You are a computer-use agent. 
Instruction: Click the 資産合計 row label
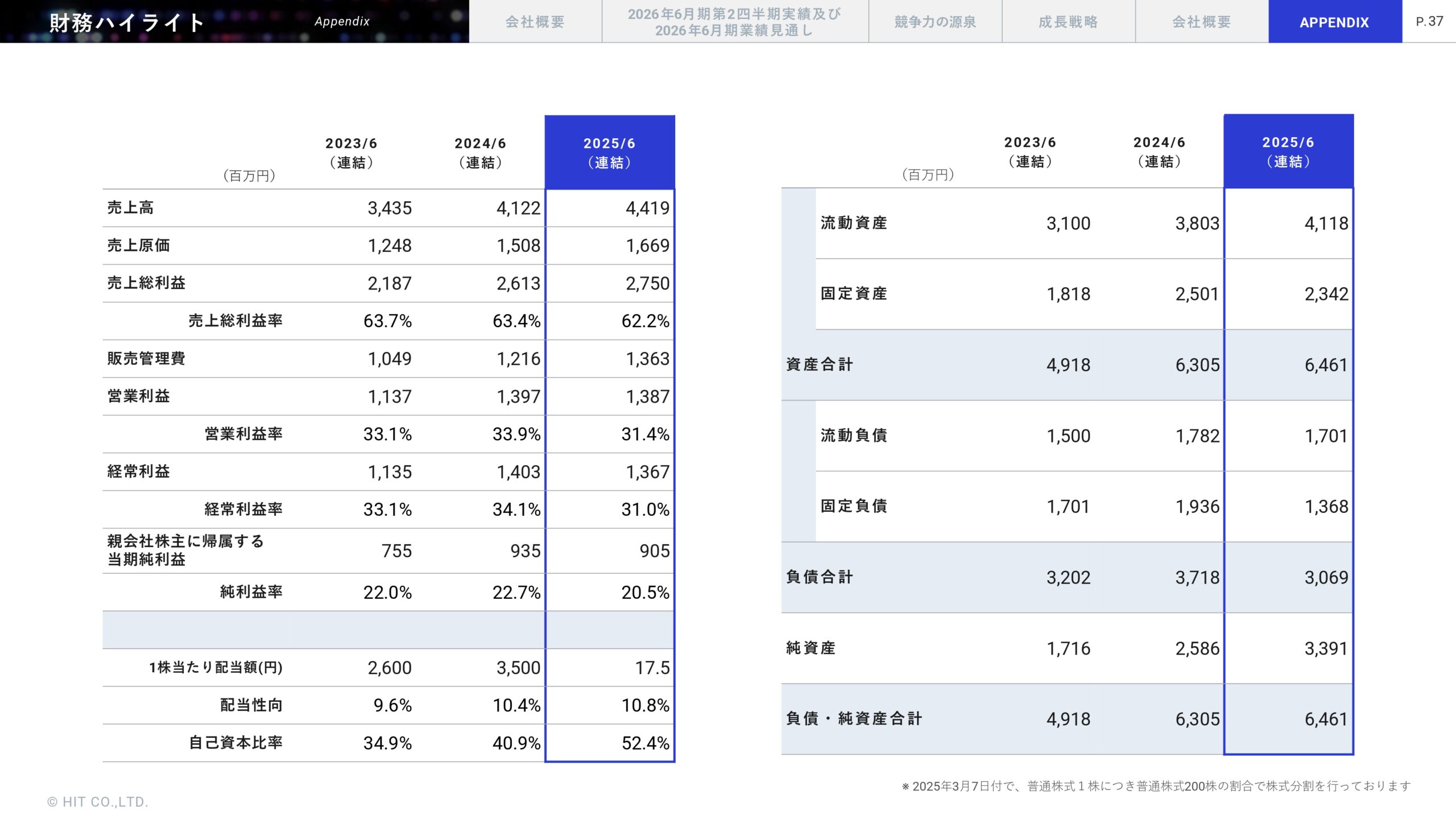819,365
